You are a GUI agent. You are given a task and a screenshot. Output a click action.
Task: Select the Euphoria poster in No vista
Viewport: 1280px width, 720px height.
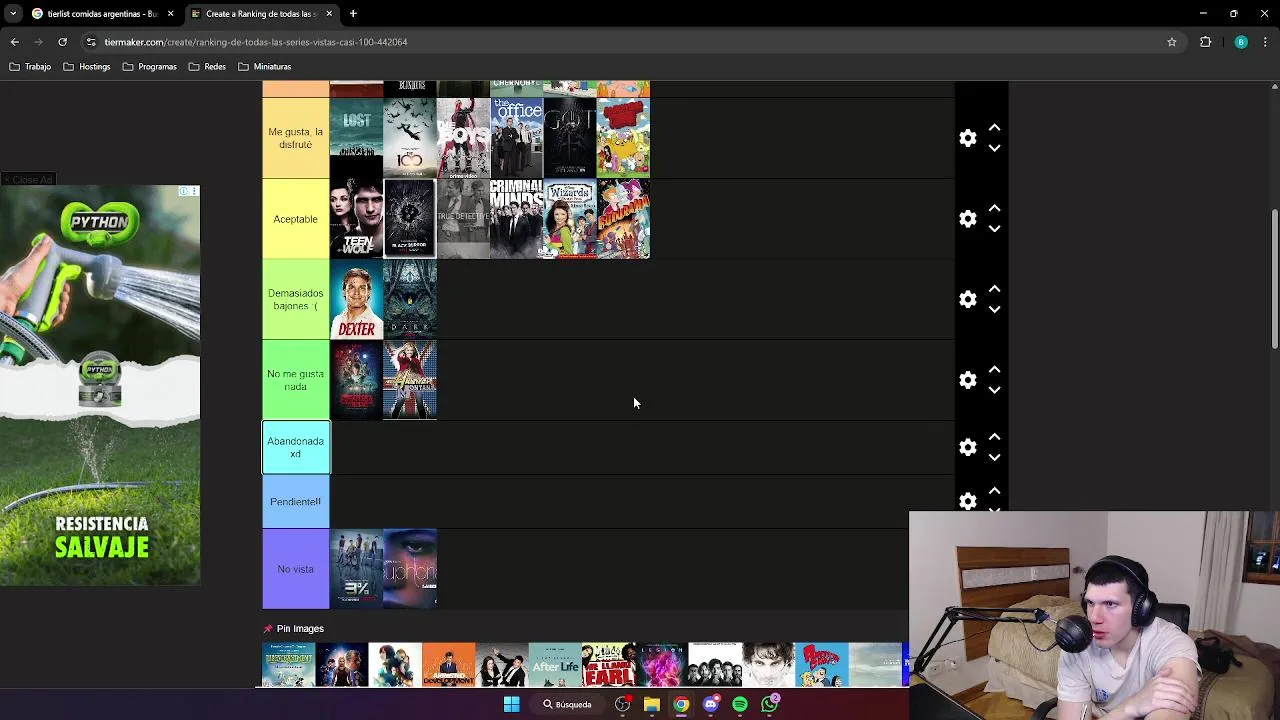pos(410,569)
